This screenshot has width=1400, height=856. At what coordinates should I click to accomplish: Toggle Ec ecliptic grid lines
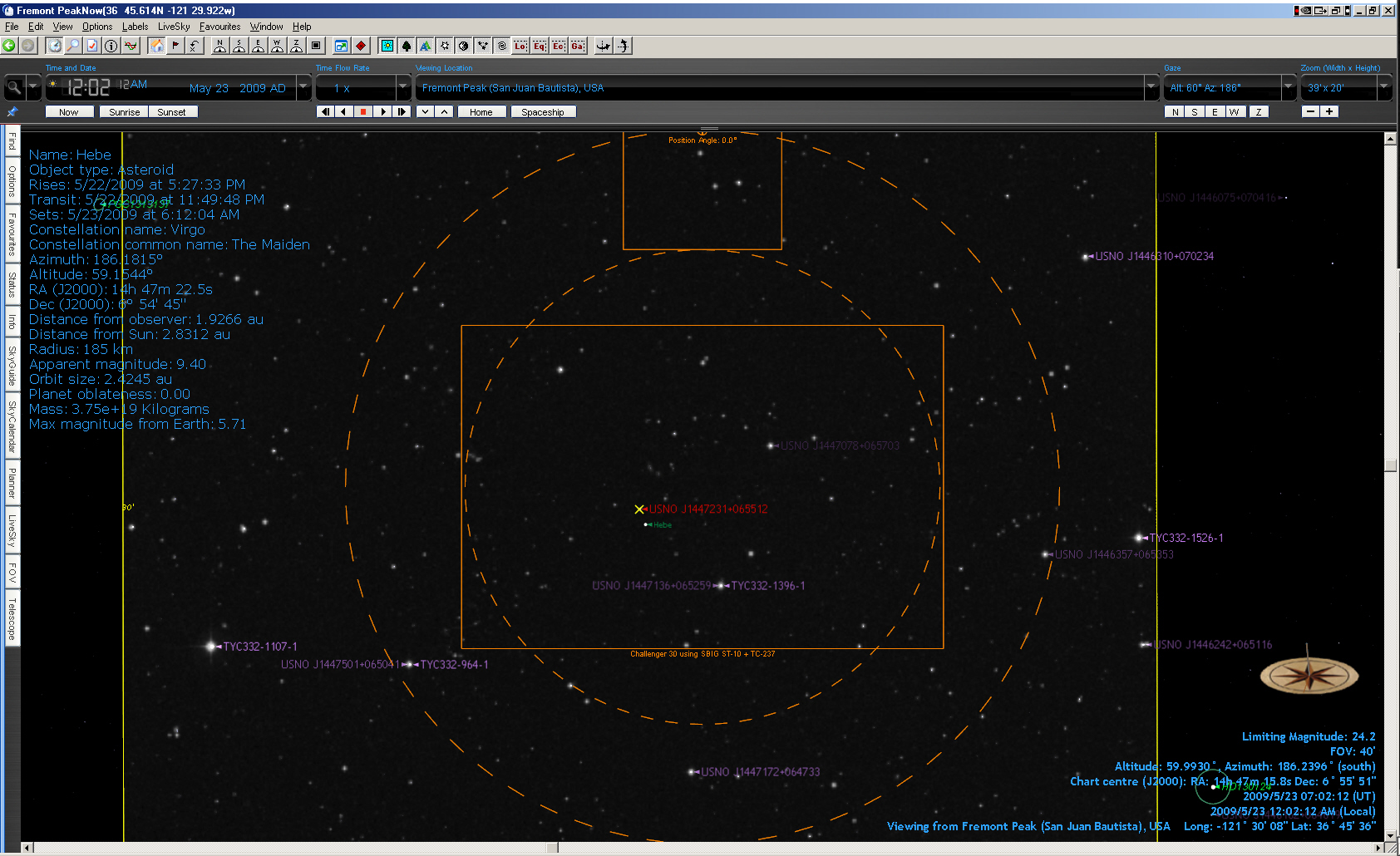[x=559, y=46]
